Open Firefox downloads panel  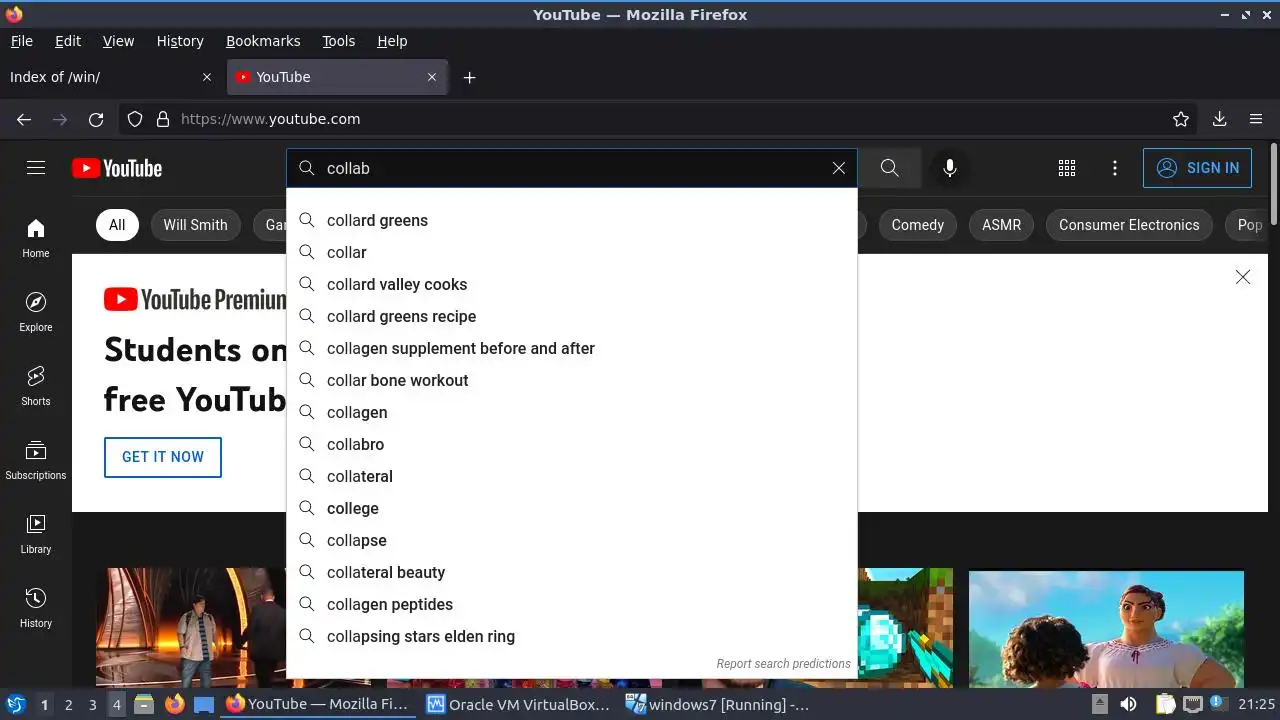pos(1219,119)
